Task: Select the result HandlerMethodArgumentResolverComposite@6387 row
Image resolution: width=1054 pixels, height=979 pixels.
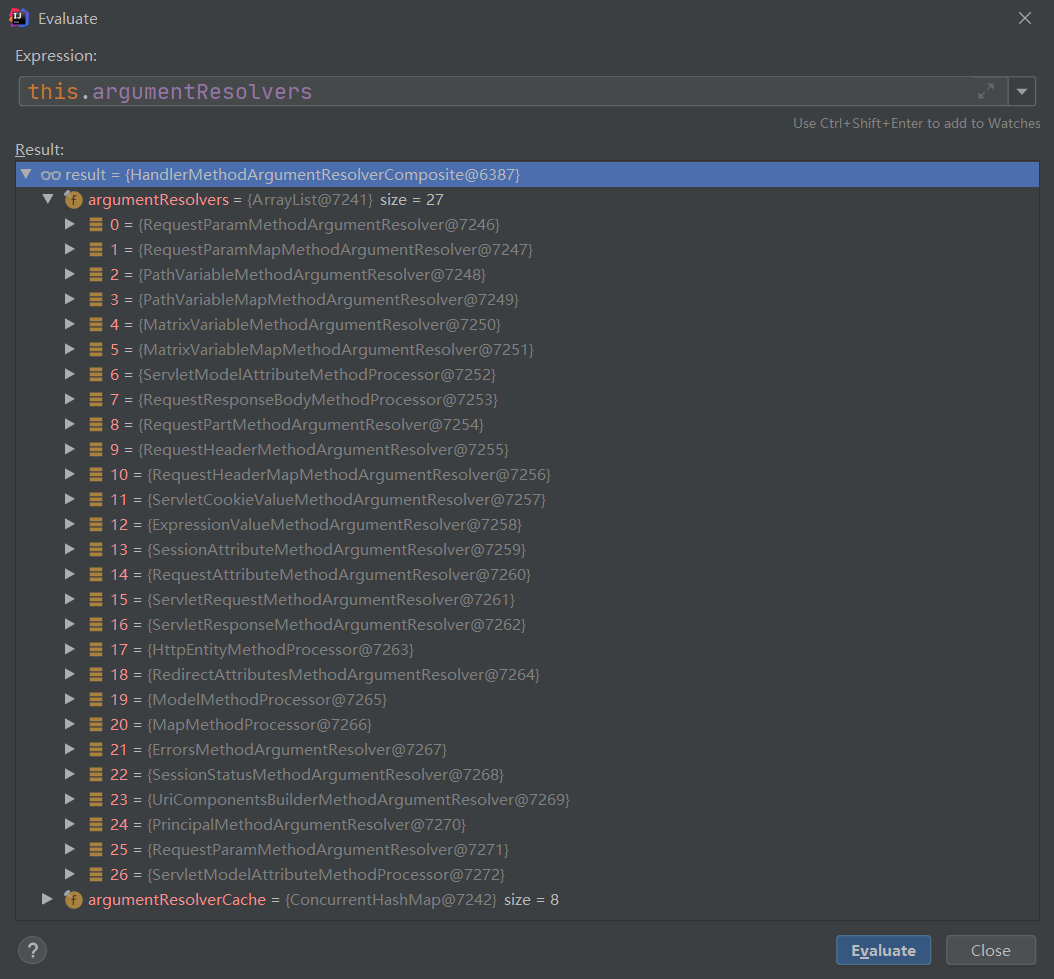Action: pos(527,174)
